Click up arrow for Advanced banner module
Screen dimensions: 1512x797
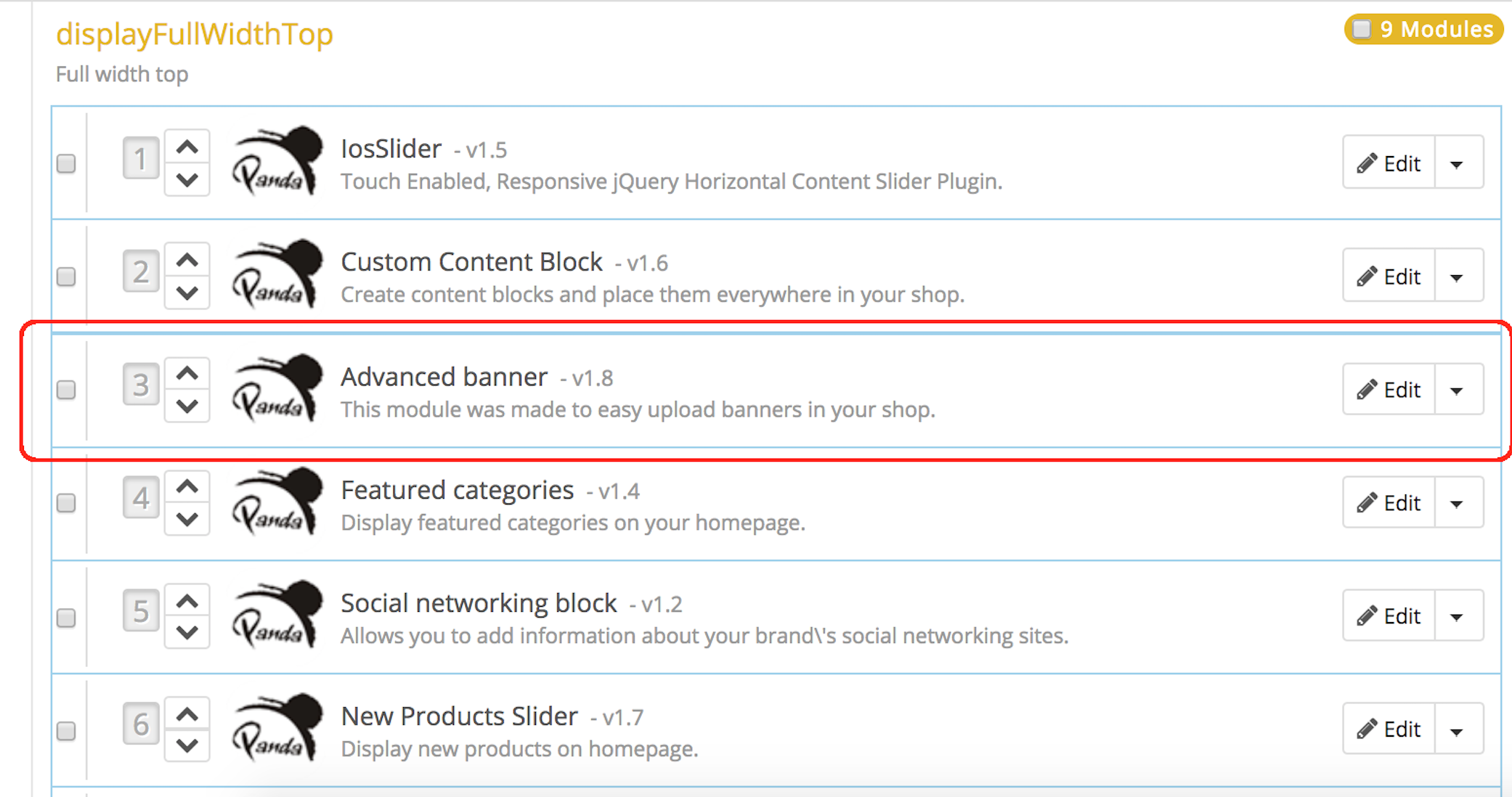pos(187,374)
